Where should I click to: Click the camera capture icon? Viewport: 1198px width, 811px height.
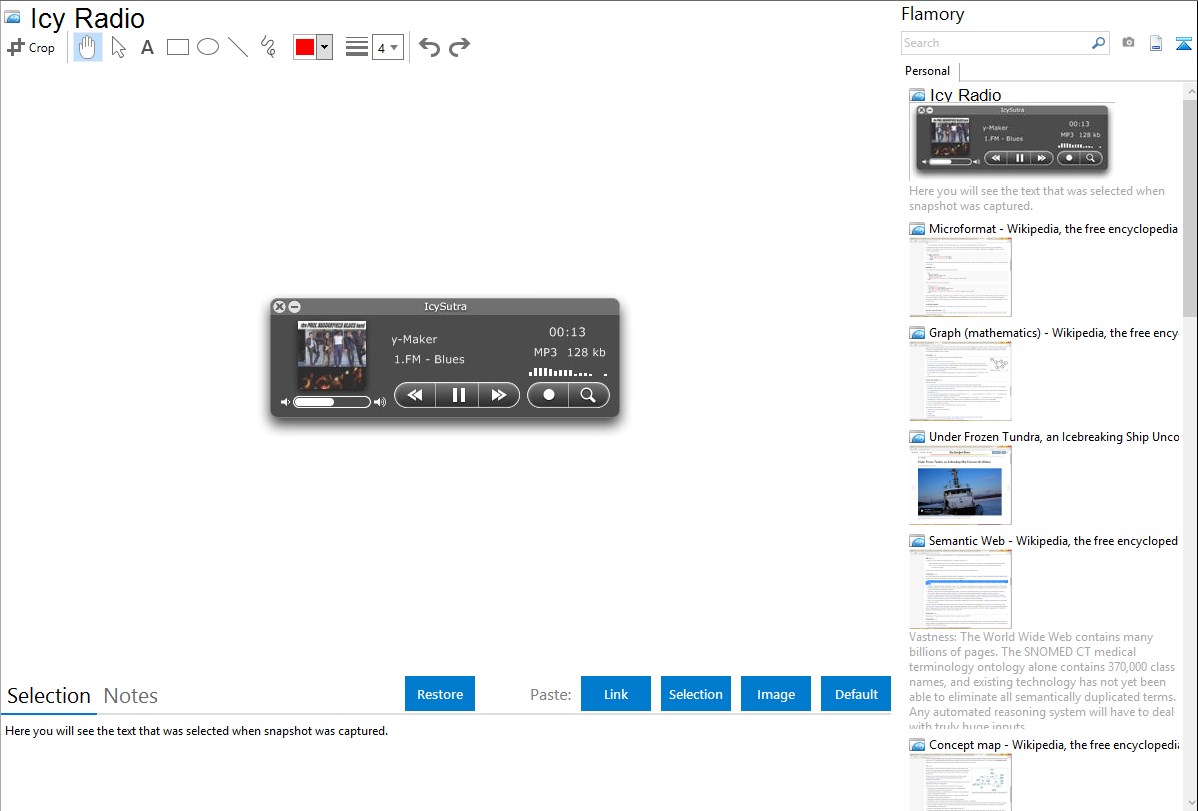(x=1128, y=42)
